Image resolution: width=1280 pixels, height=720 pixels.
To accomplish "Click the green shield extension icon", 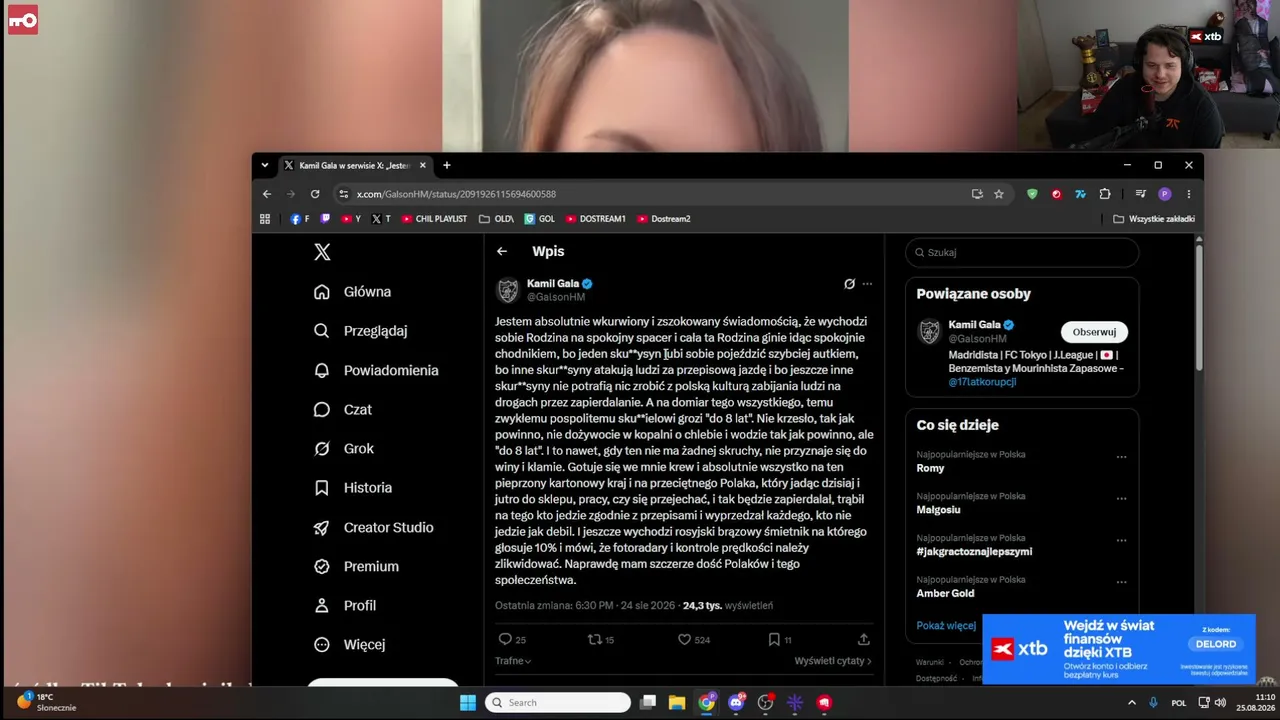I will click(1032, 194).
